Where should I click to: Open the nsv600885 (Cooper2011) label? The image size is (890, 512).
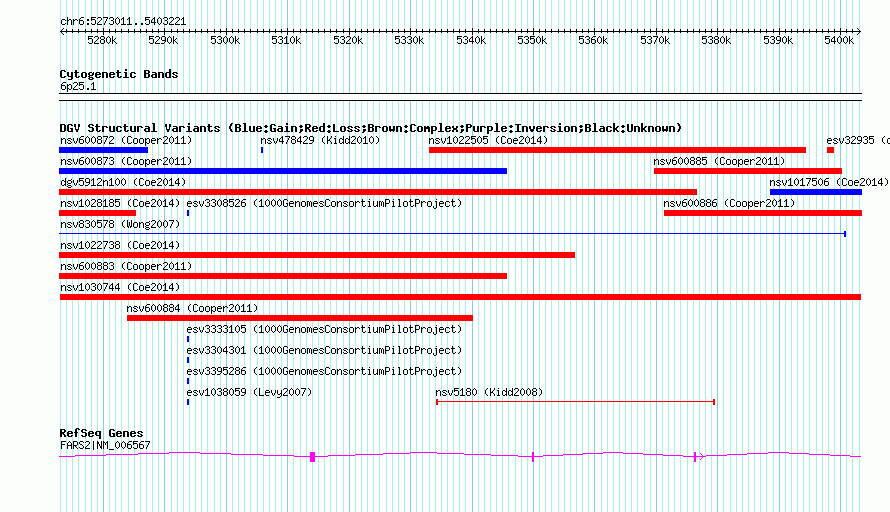coord(719,161)
